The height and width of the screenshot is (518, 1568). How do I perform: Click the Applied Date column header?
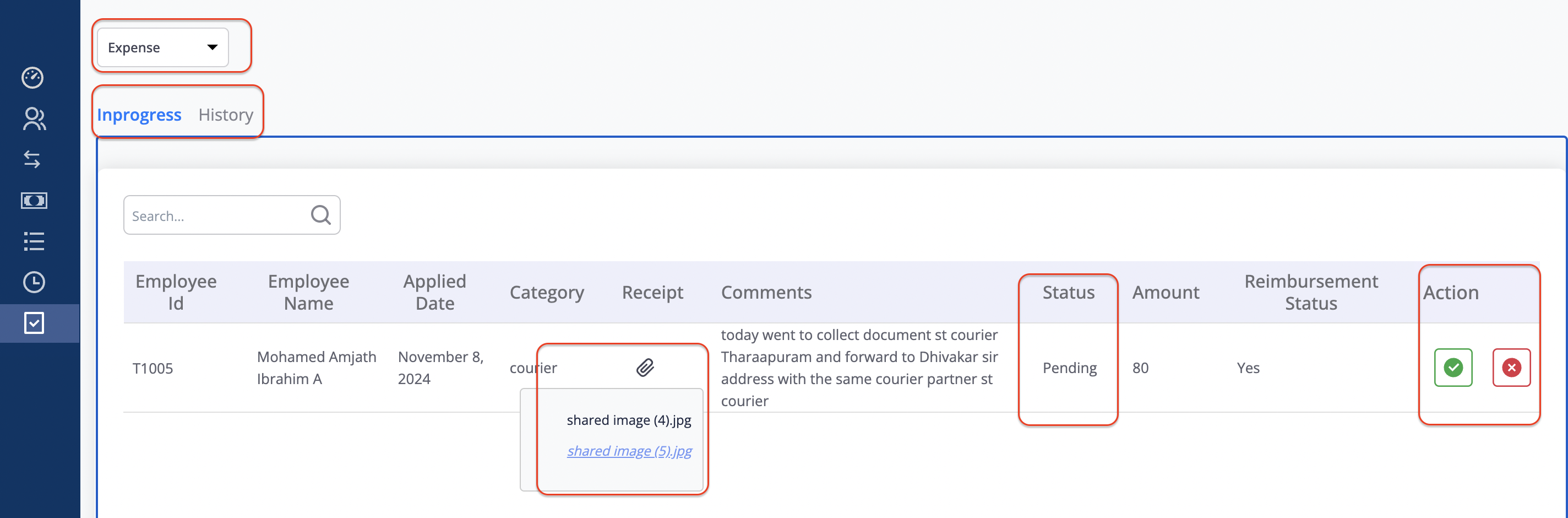click(434, 293)
